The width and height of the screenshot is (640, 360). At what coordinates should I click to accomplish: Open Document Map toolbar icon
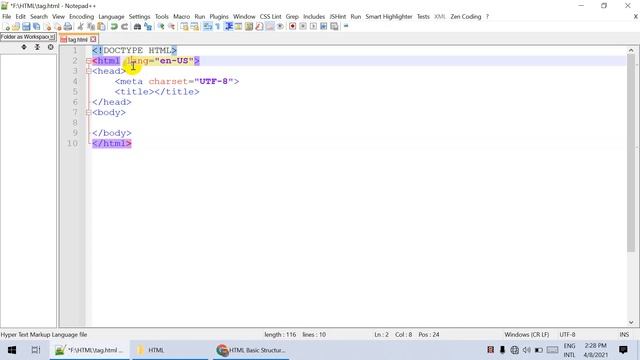(x=249, y=27)
